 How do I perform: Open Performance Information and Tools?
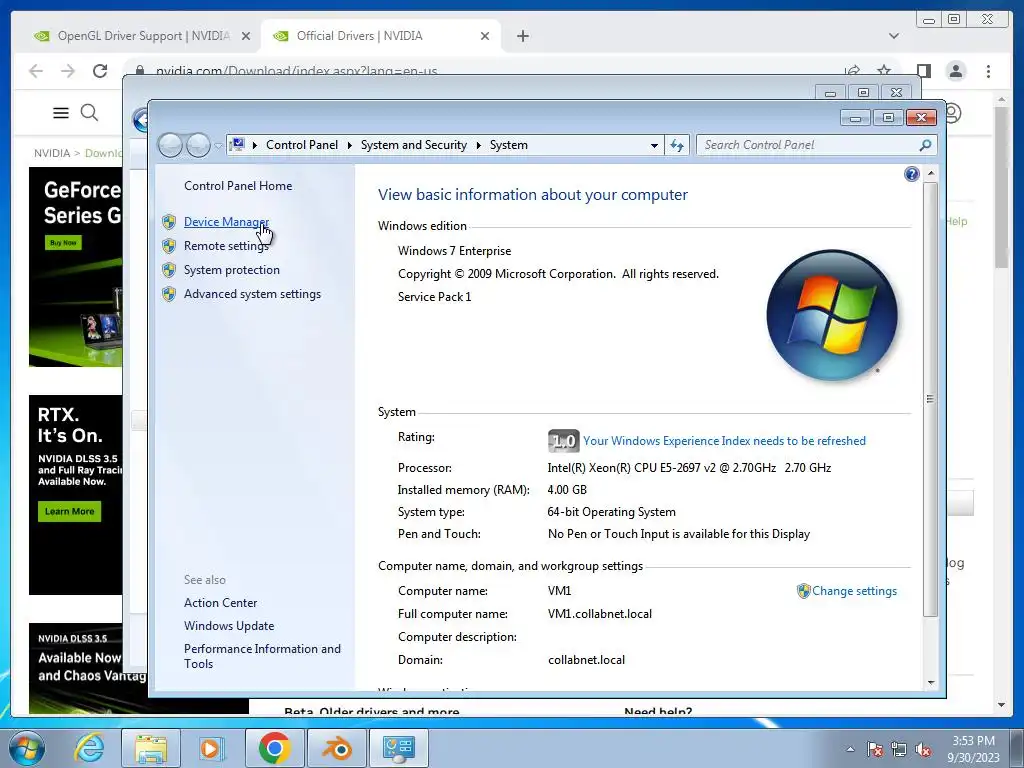coord(262,656)
